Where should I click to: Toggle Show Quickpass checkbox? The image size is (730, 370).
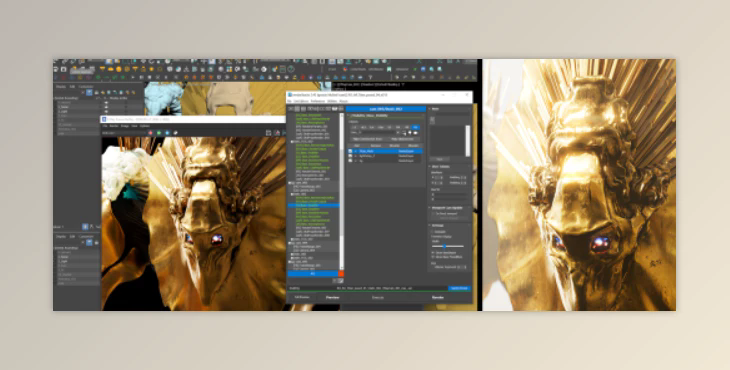(x=433, y=253)
